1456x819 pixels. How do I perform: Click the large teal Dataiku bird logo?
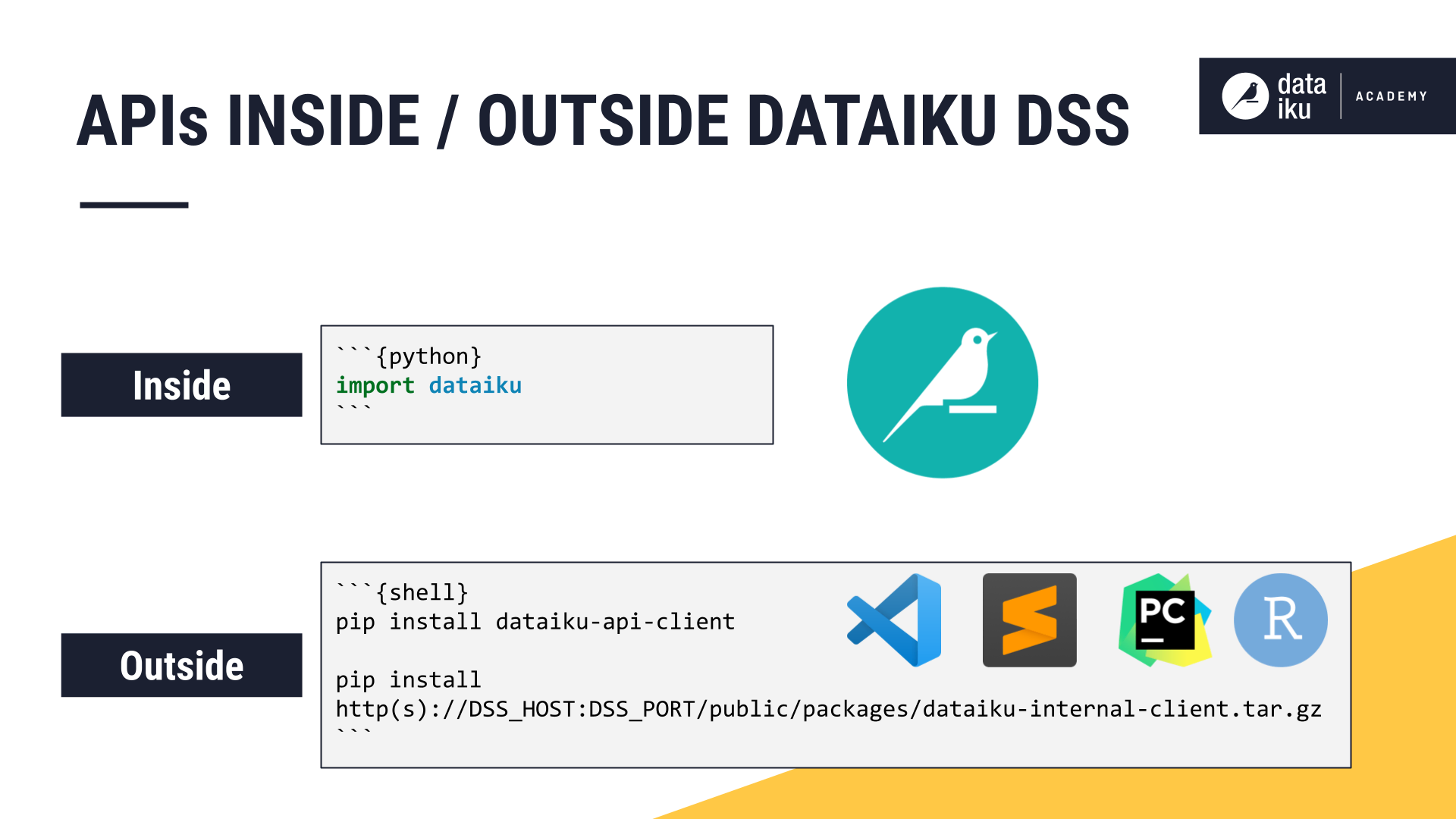point(943,383)
